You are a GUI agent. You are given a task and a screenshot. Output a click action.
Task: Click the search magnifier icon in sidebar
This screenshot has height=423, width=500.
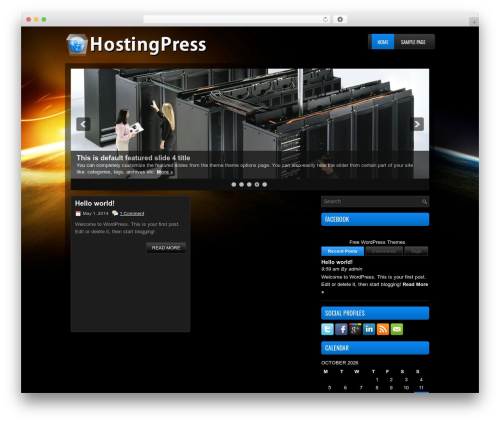coord(424,201)
